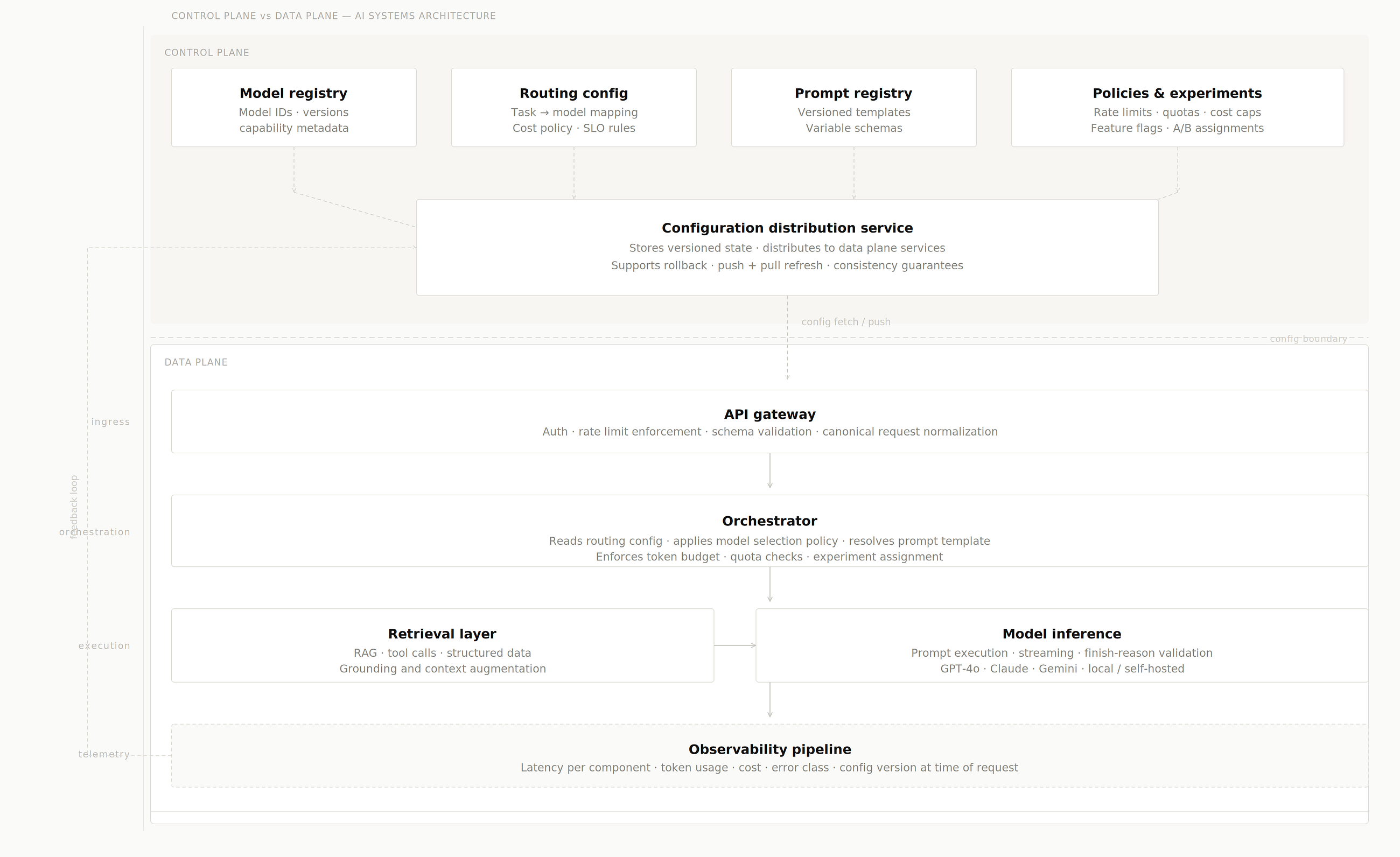
Task: Click the diagram title heading text
Action: coord(333,16)
